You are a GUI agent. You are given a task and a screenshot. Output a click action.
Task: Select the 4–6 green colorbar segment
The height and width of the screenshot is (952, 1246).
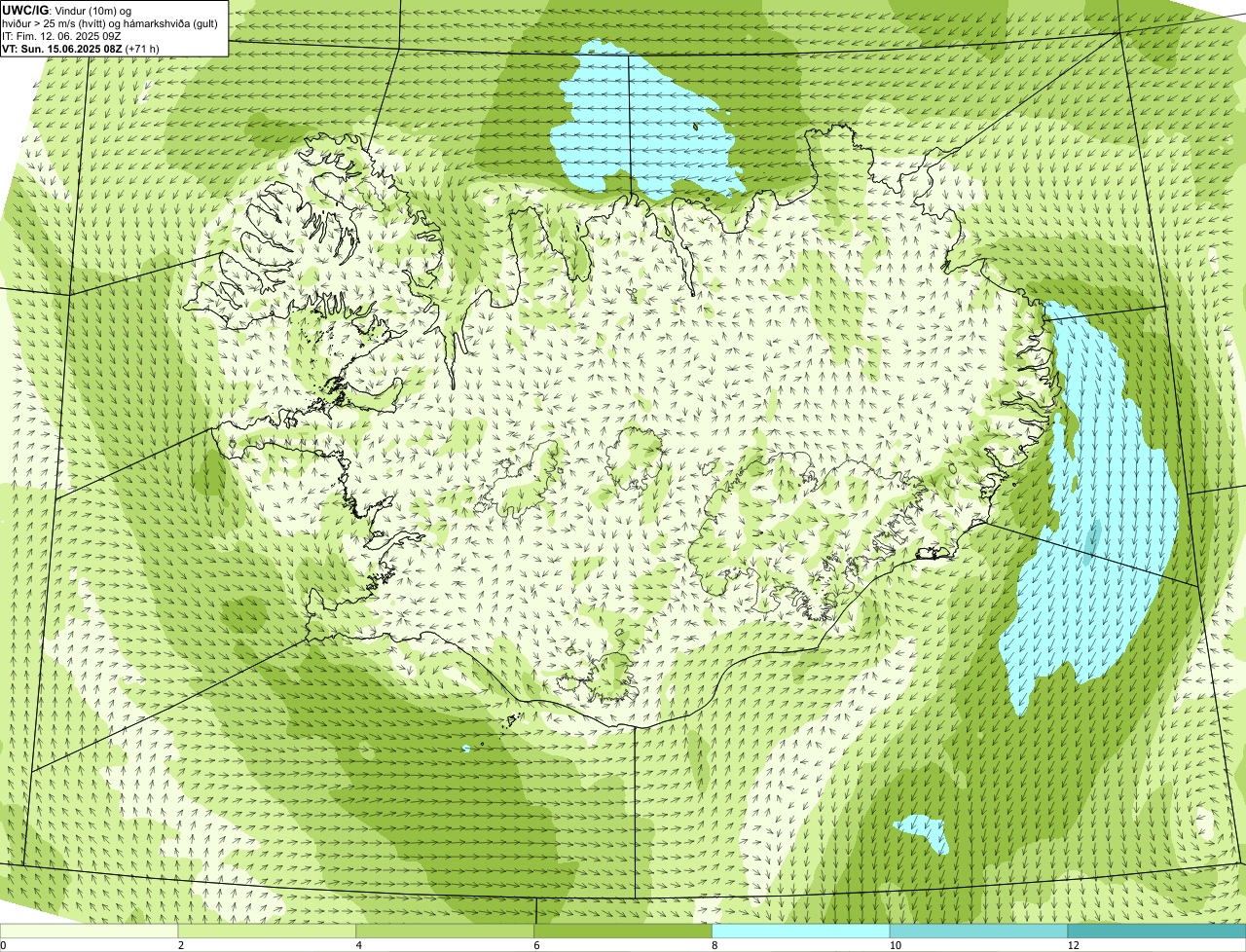coord(446,931)
